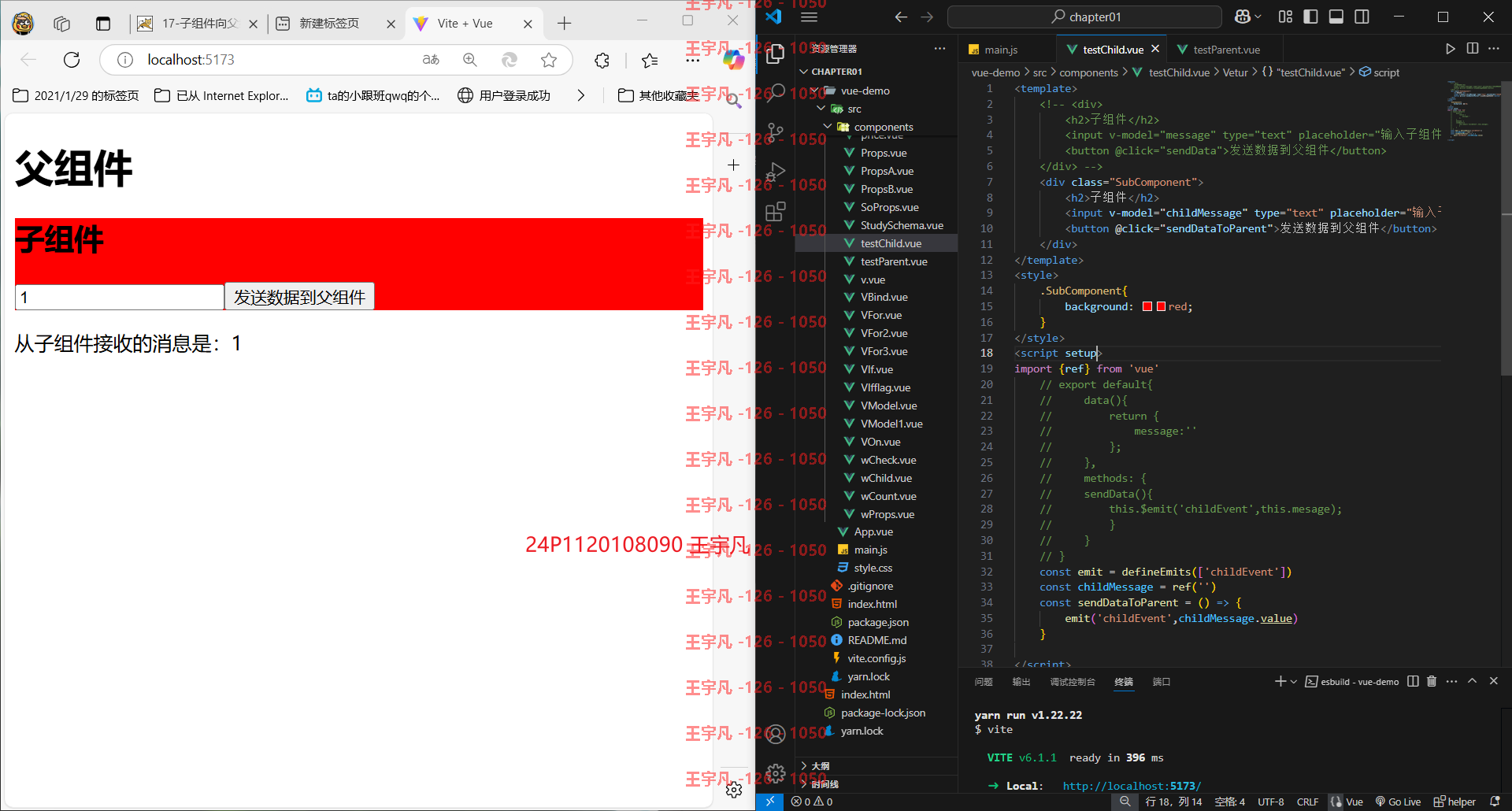This screenshot has width=1512, height=811.
Task: Zoom the browser page with magnifier icon
Action: (470, 60)
